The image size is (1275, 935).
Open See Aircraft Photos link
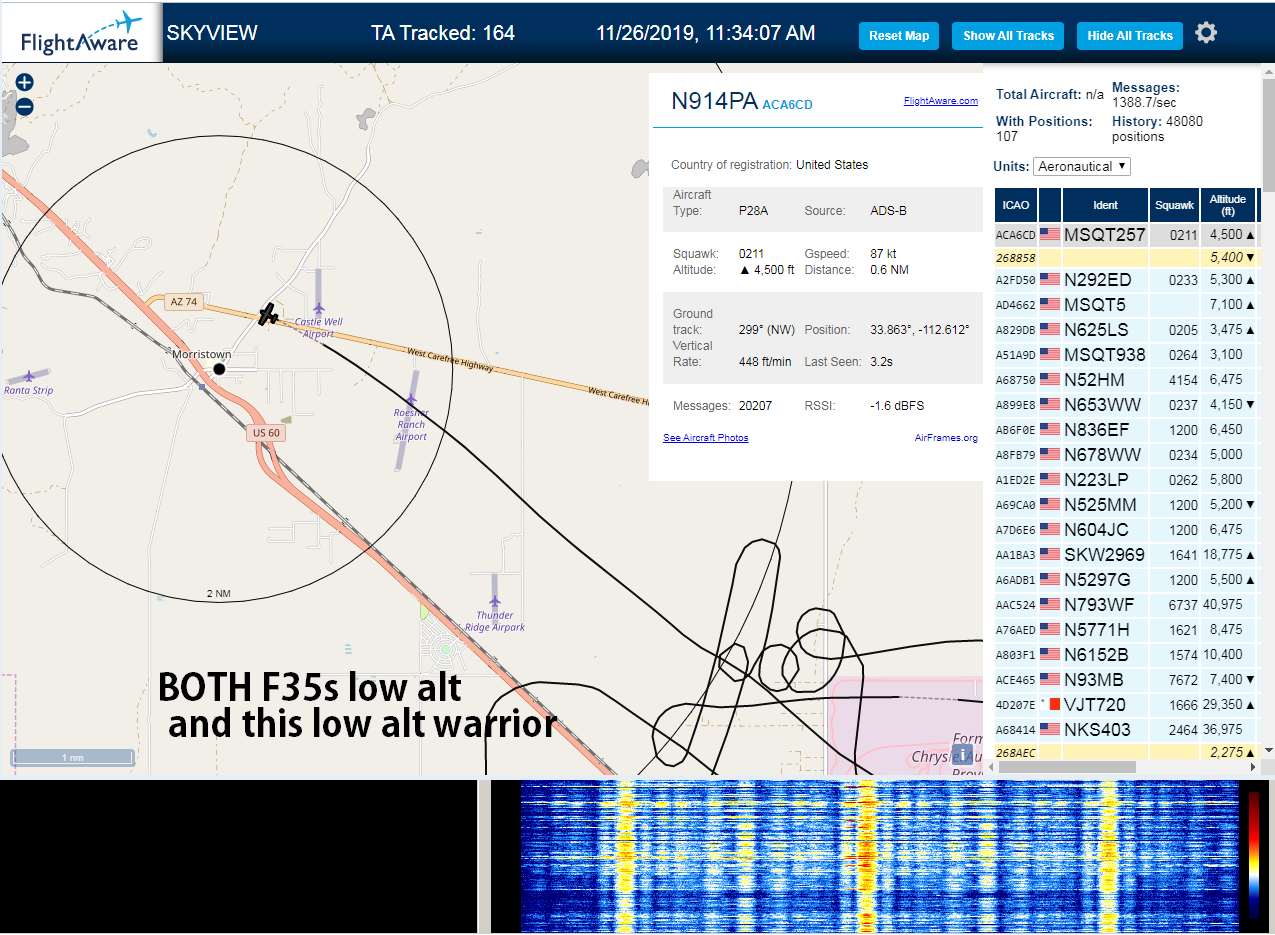coord(706,438)
